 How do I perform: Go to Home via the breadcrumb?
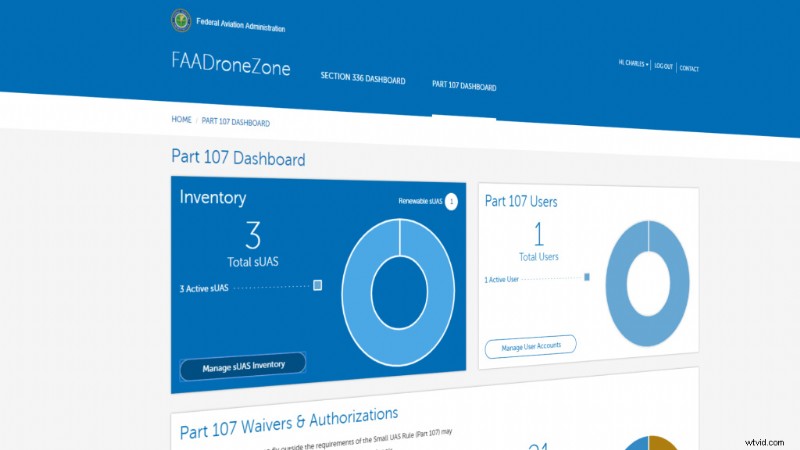point(181,119)
